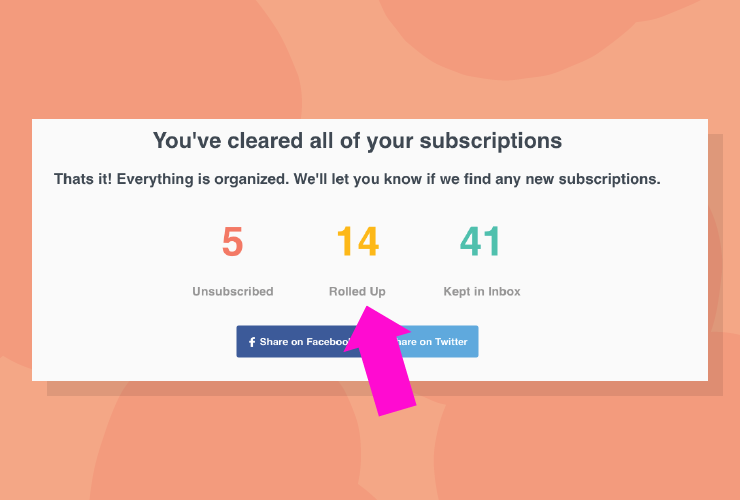Click the 'You've cleared all of your subscriptions' heading

(357, 140)
